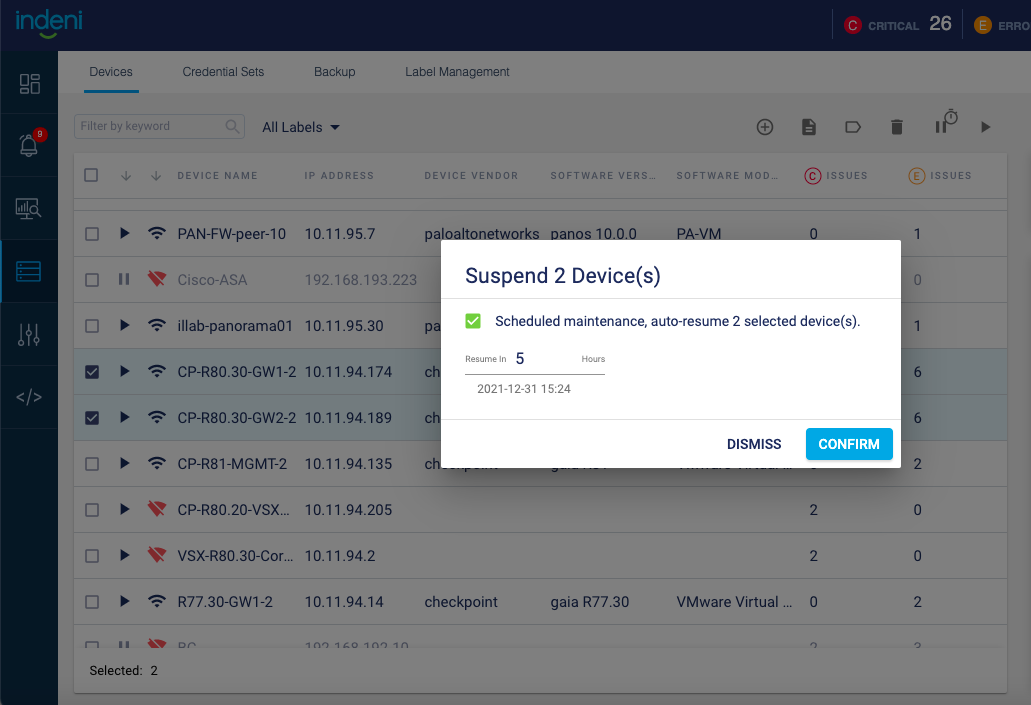This screenshot has height=705, width=1031.
Task: Click the Error E badge icon
Action: [x=982, y=26]
